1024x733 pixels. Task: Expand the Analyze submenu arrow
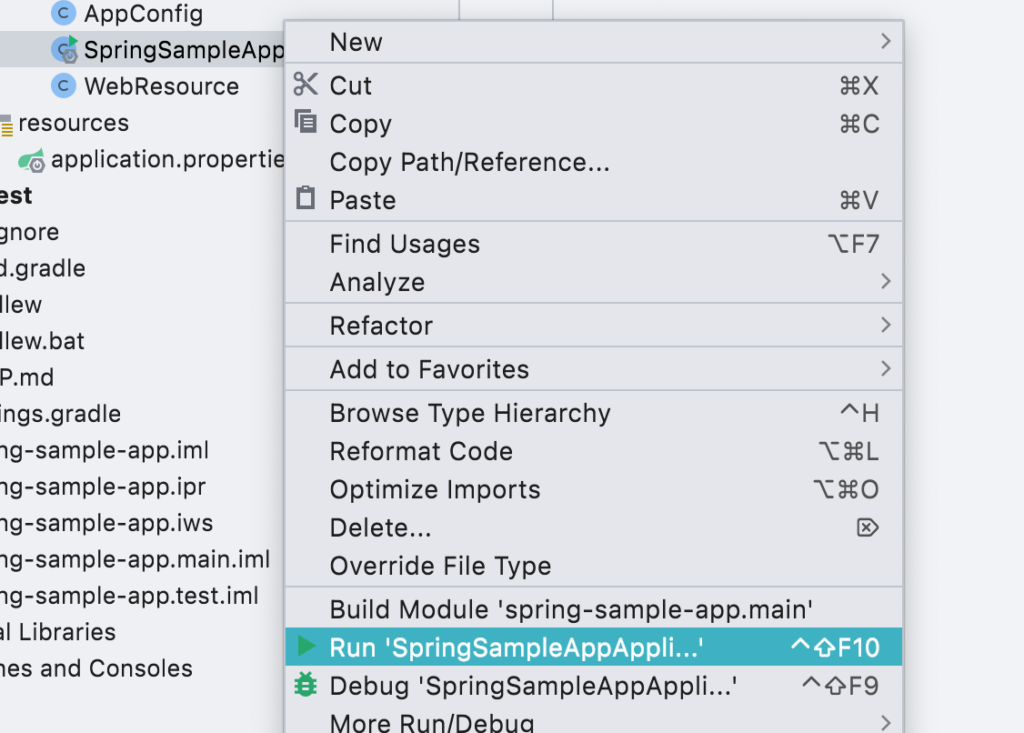[885, 282]
